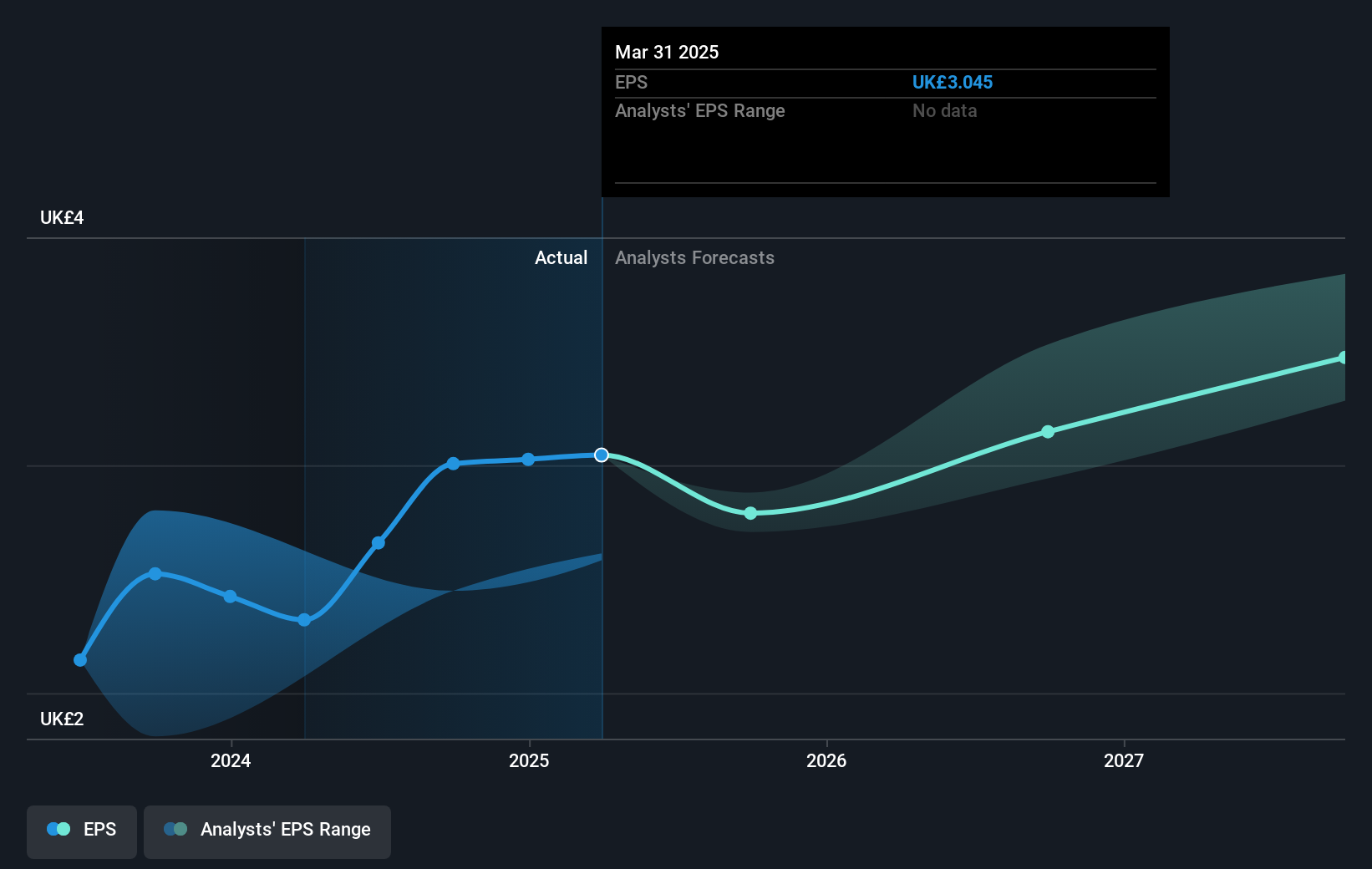
Task: Click the forecast EPS point for late 2026
Action: point(1048,432)
